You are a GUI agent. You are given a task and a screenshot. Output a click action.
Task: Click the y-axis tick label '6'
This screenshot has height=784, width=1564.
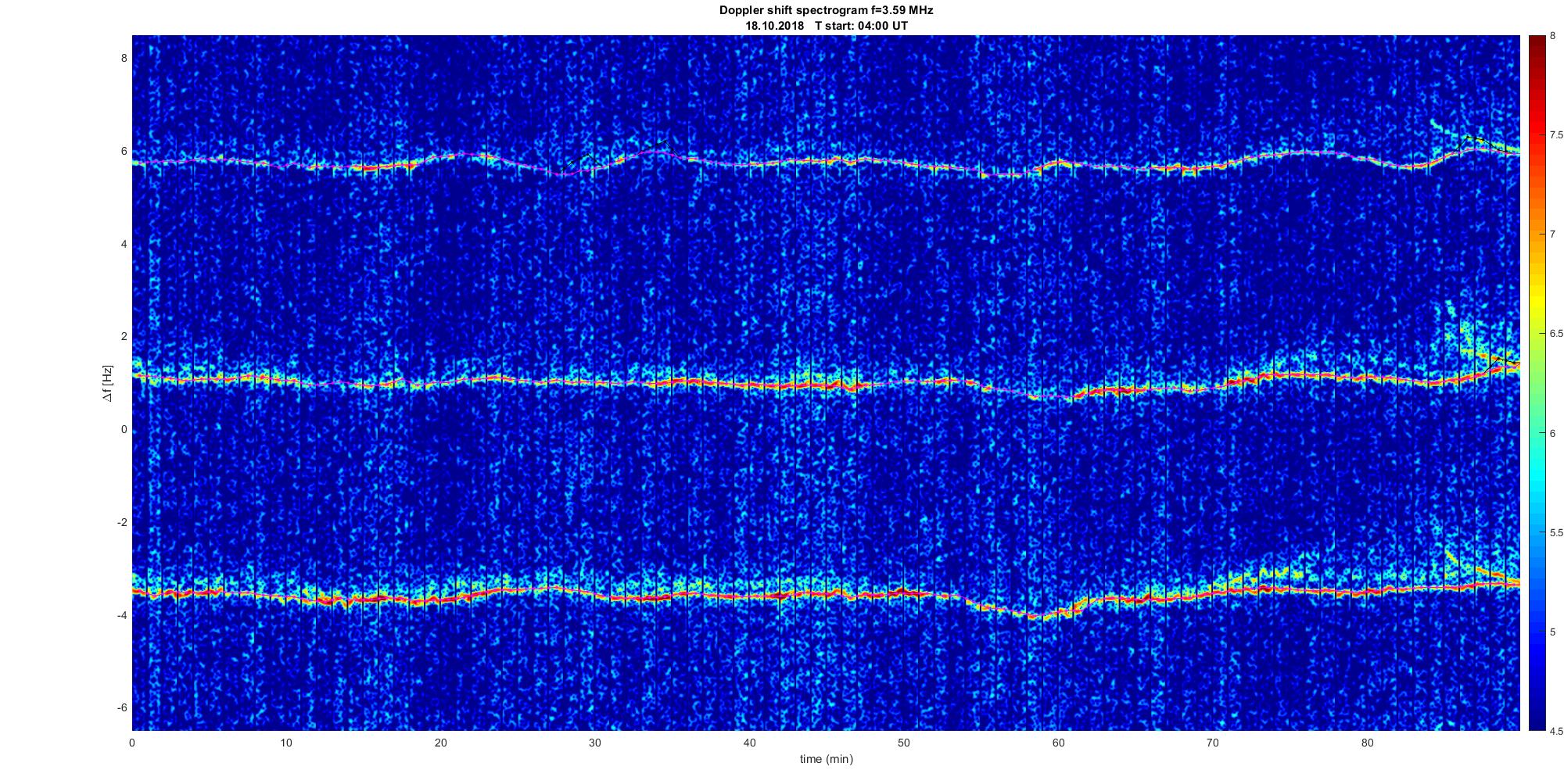coord(124,152)
